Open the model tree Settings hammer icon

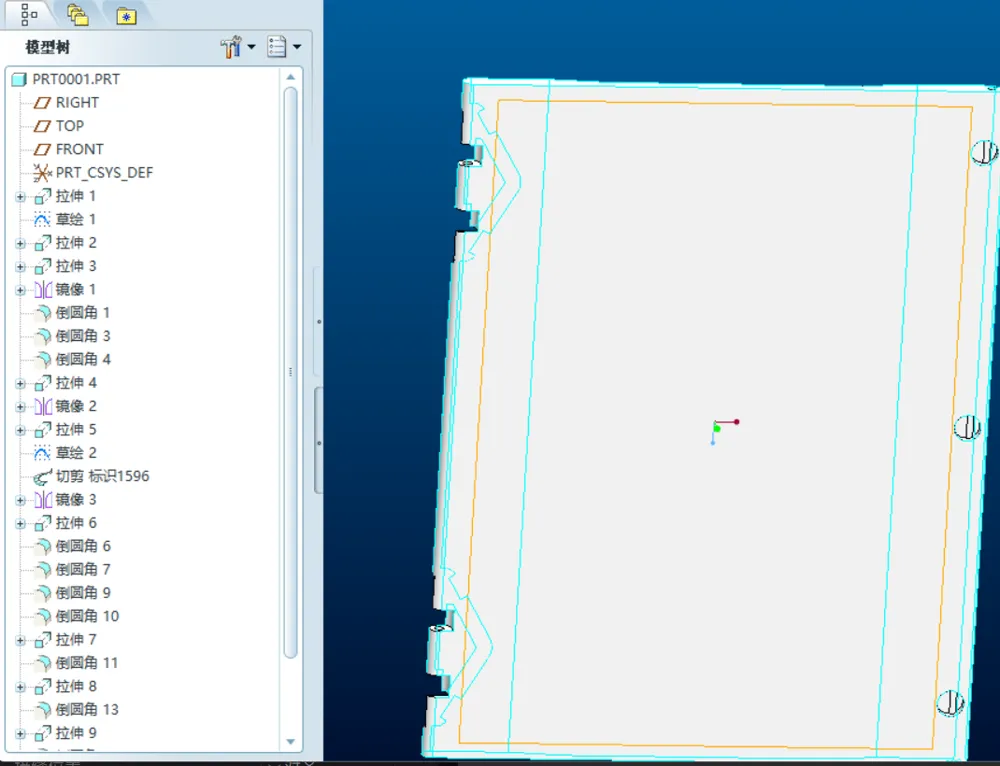point(231,47)
